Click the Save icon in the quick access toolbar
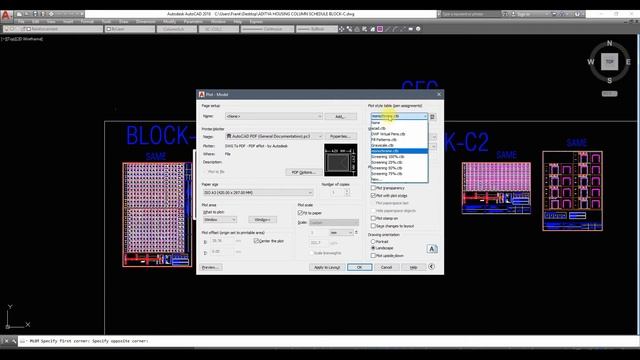640x360 pixels. click(35, 14)
